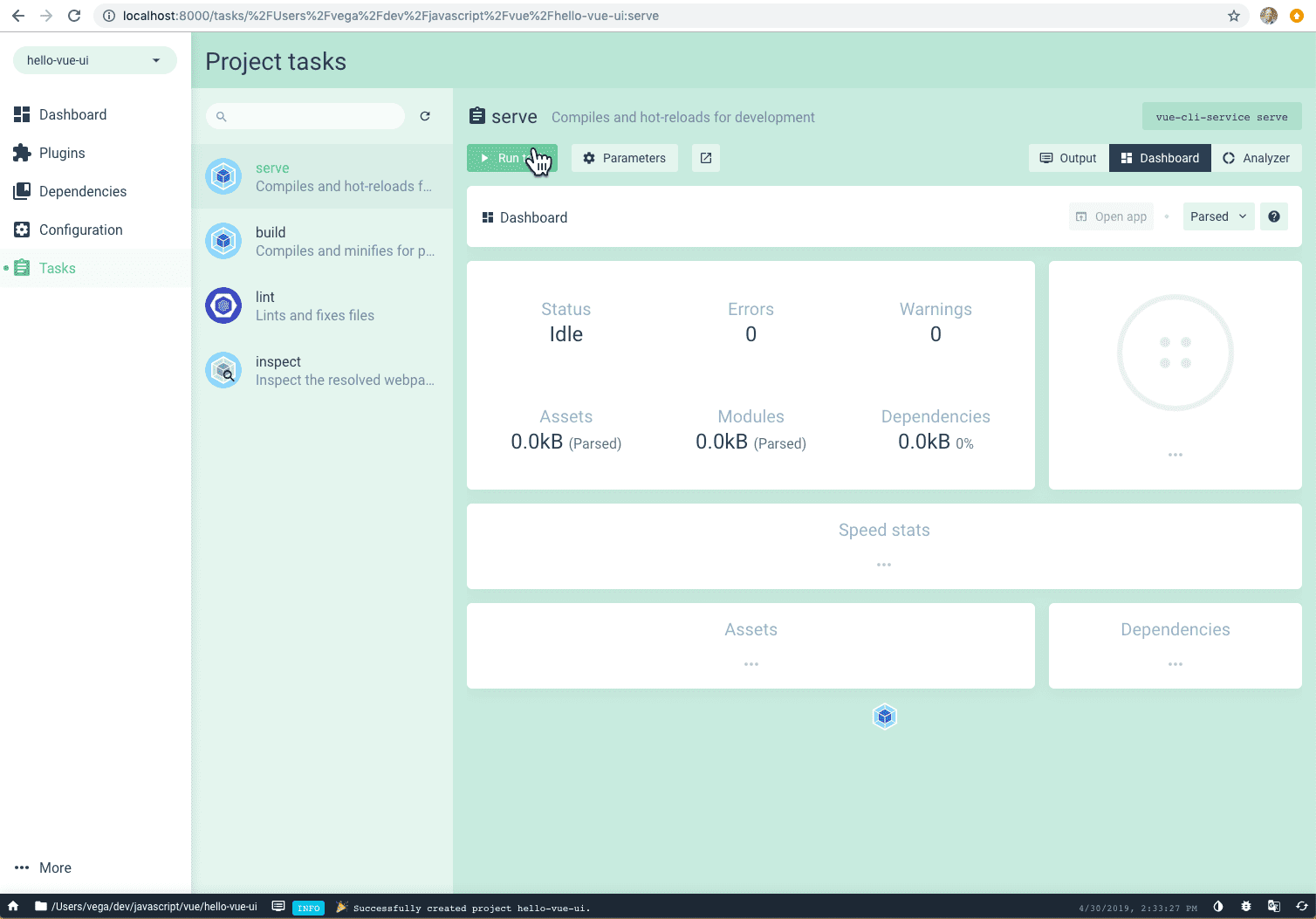
Task: Click the Run task button
Action: pos(511,158)
